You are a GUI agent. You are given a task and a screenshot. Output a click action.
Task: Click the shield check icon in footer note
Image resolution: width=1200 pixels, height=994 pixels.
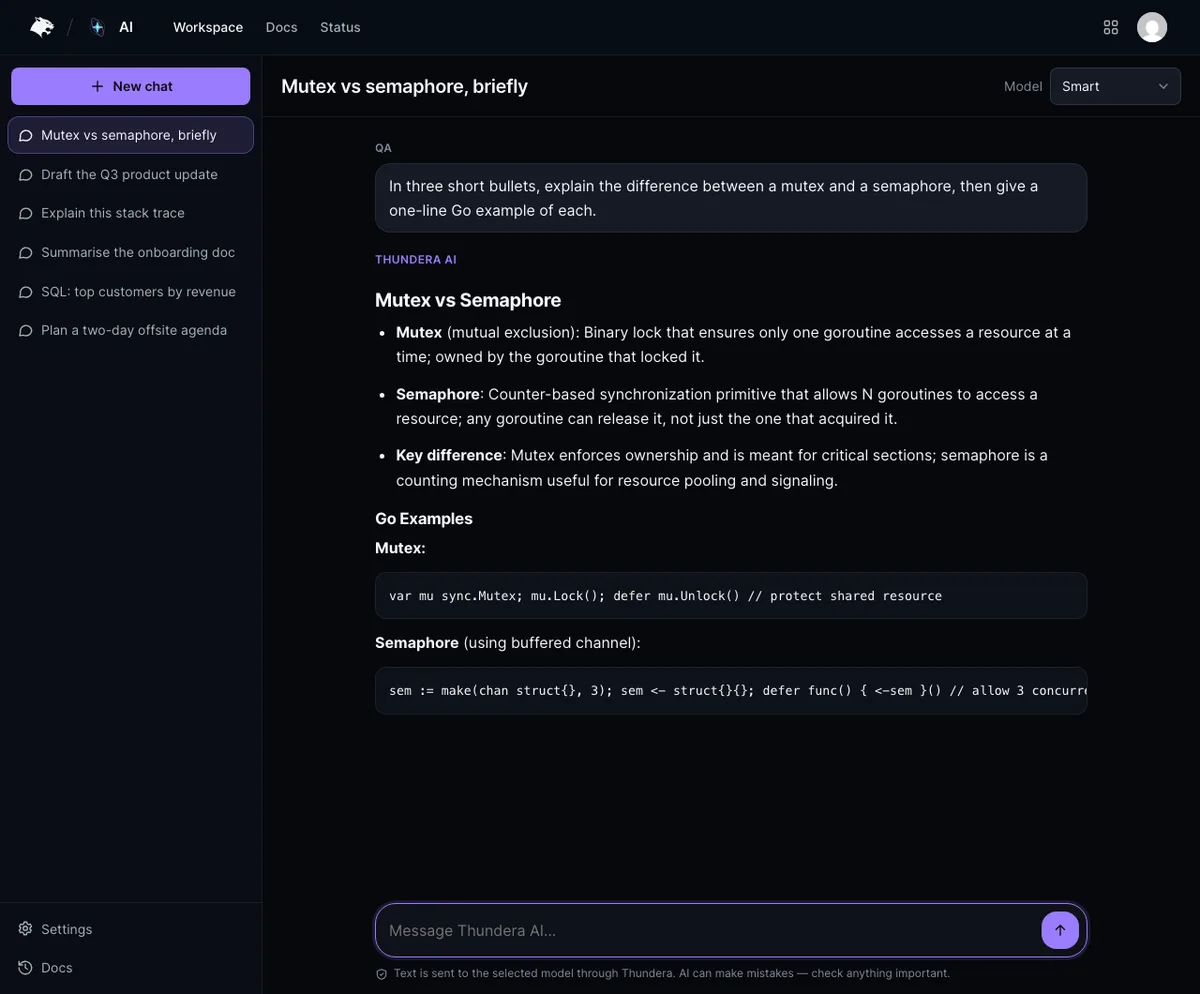click(381, 973)
